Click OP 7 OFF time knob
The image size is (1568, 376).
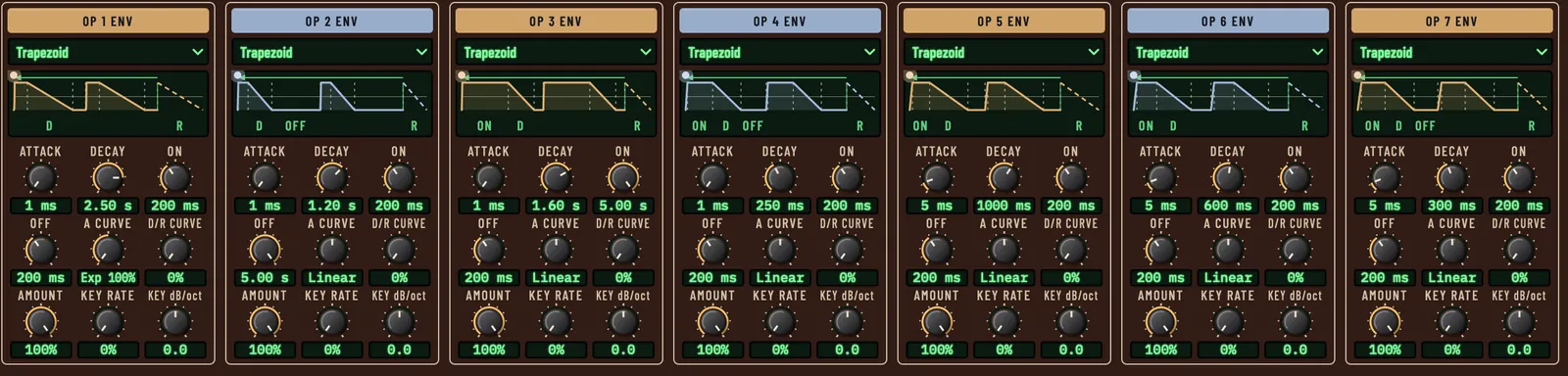click(x=1385, y=250)
